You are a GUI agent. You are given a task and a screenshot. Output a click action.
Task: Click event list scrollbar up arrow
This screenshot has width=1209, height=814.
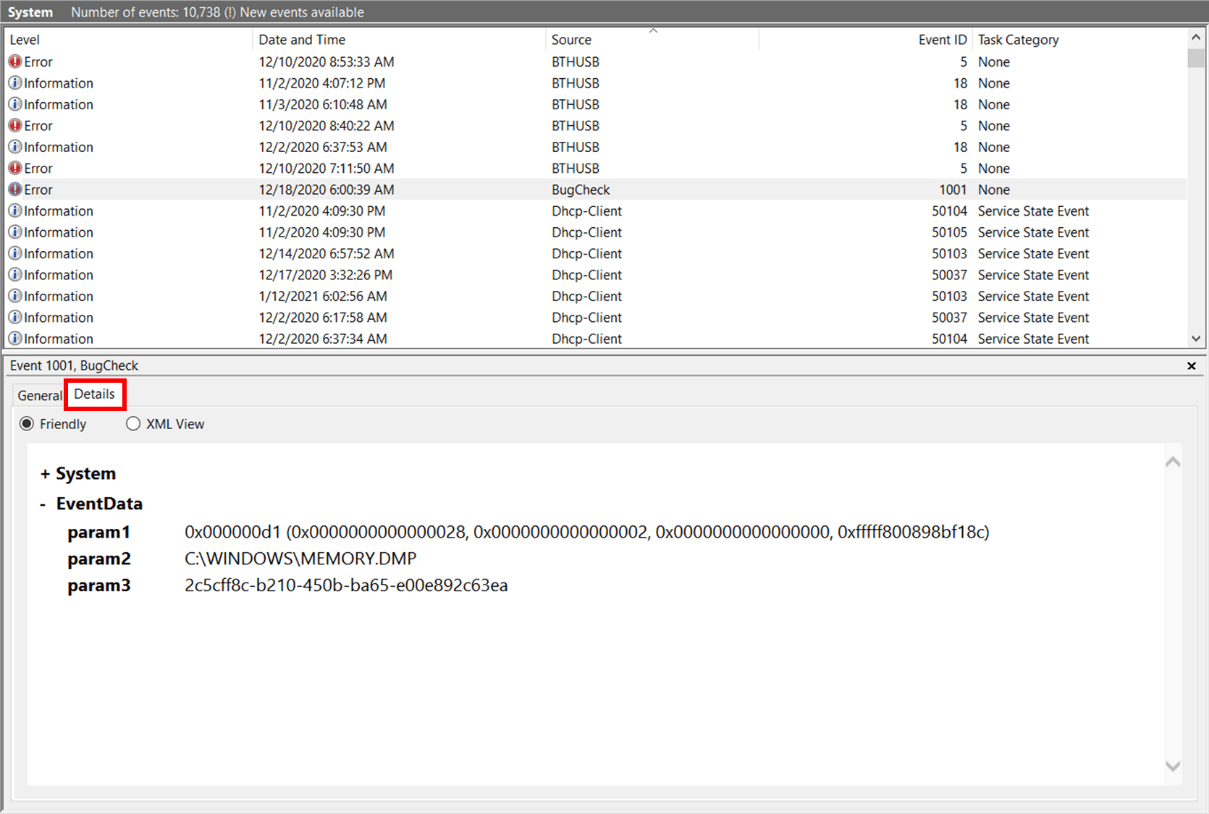click(1196, 37)
